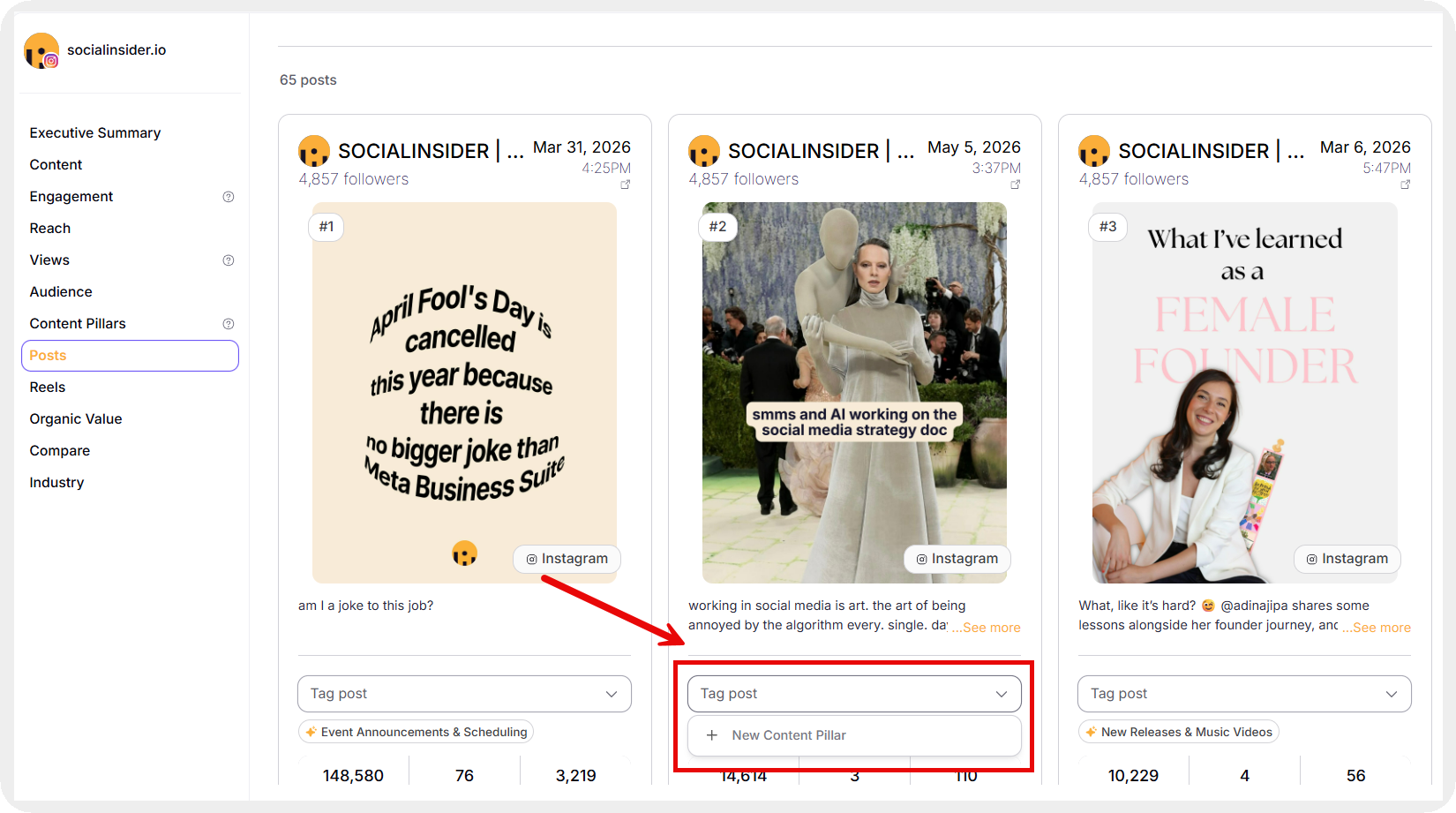Open Organic Value section
The height and width of the screenshot is (813, 1456).
(76, 419)
